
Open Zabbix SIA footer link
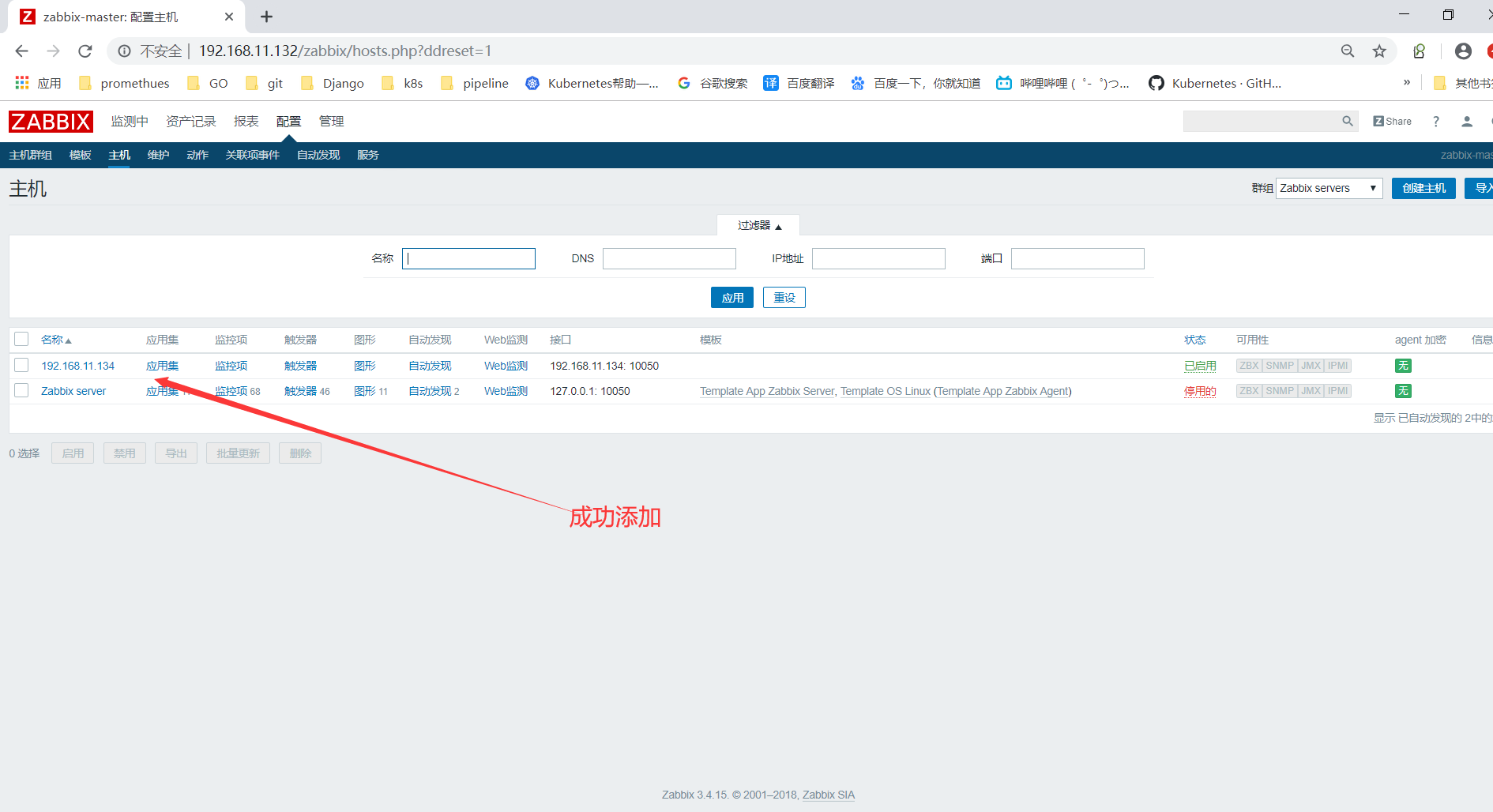(829, 795)
